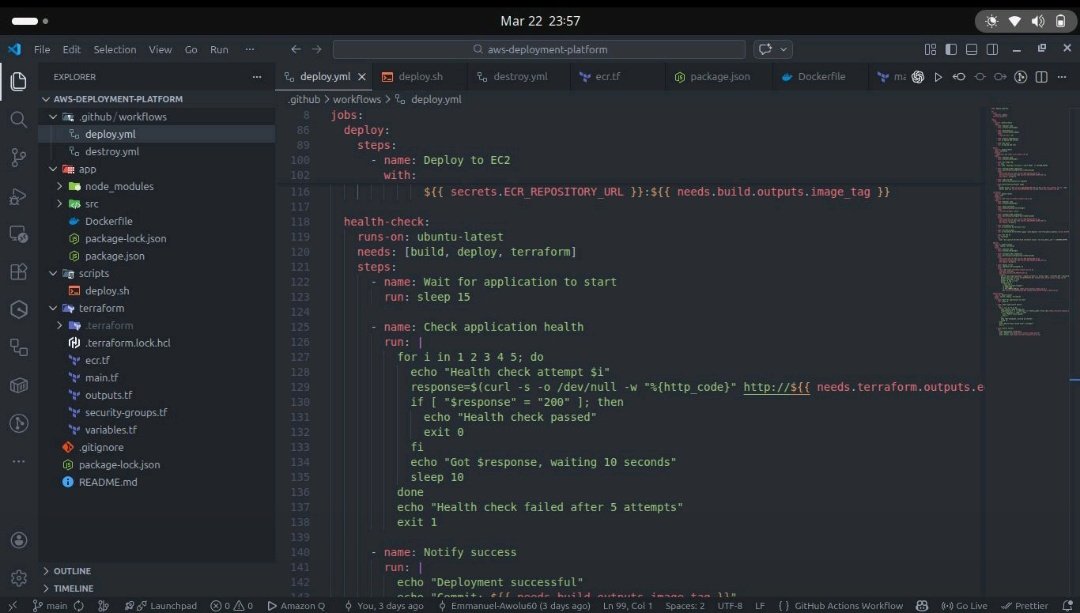Click the Go Forward arrow

point(317,50)
